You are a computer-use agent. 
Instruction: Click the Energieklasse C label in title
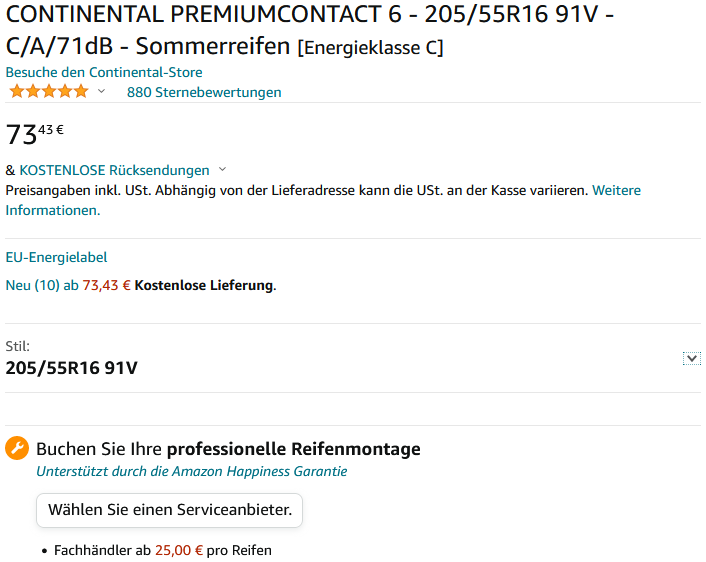coord(370,47)
